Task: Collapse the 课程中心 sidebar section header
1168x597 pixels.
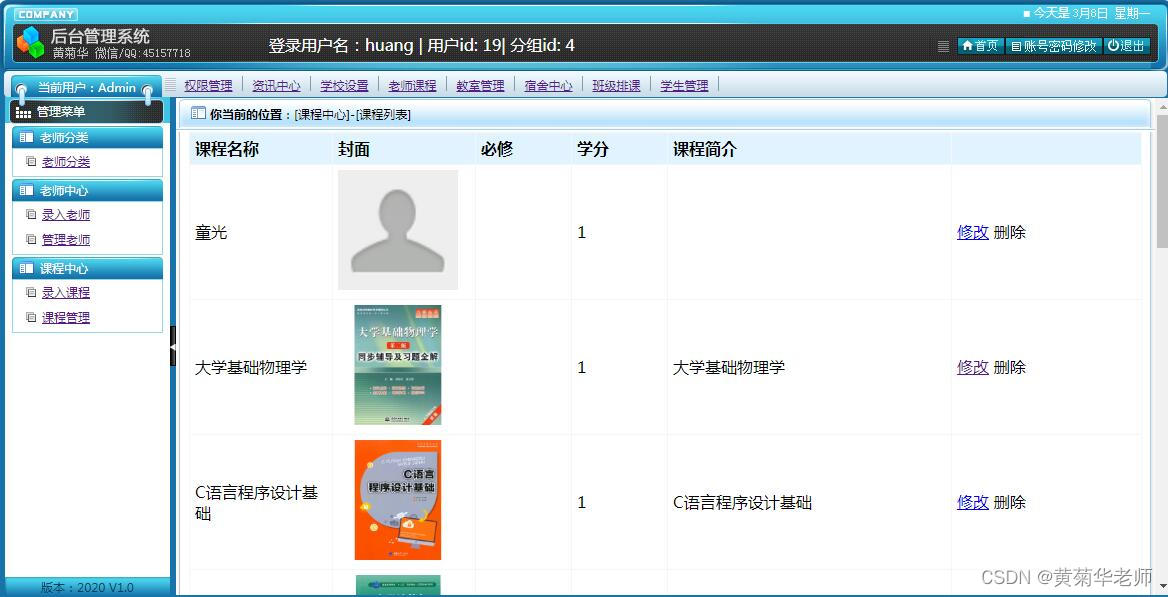Action: (87, 269)
